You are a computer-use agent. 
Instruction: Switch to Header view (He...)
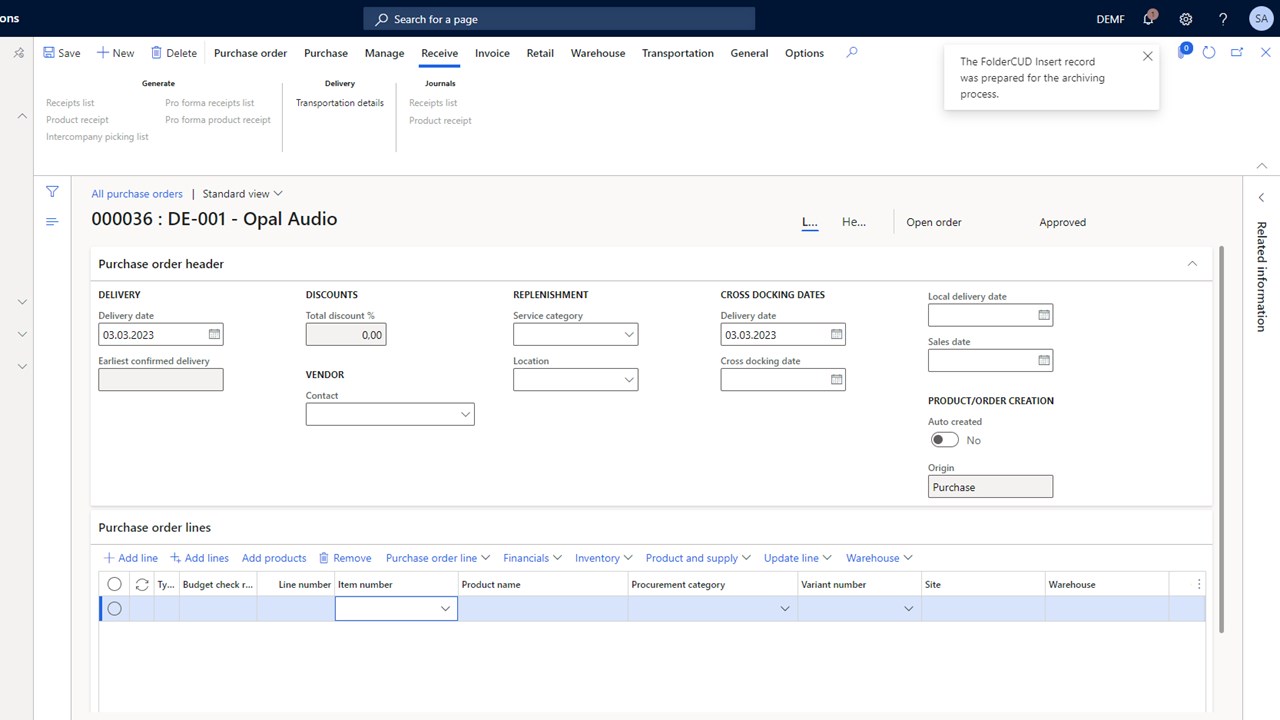tap(854, 222)
